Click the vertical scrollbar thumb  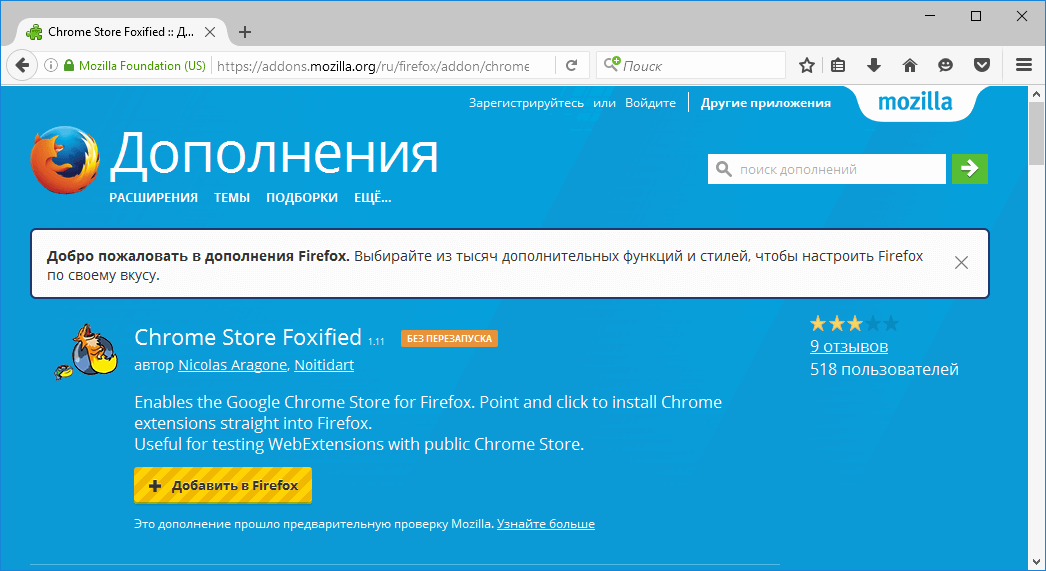(1036, 133)
